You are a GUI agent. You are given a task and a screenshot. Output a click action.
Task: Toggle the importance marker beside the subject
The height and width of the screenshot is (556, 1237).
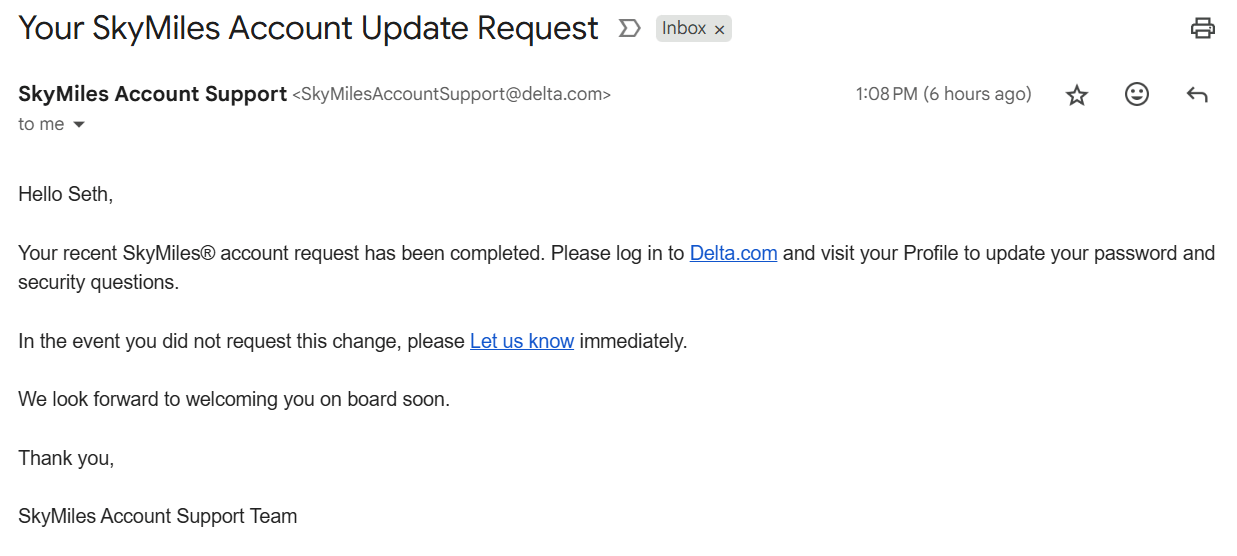(x=629, y=28)
